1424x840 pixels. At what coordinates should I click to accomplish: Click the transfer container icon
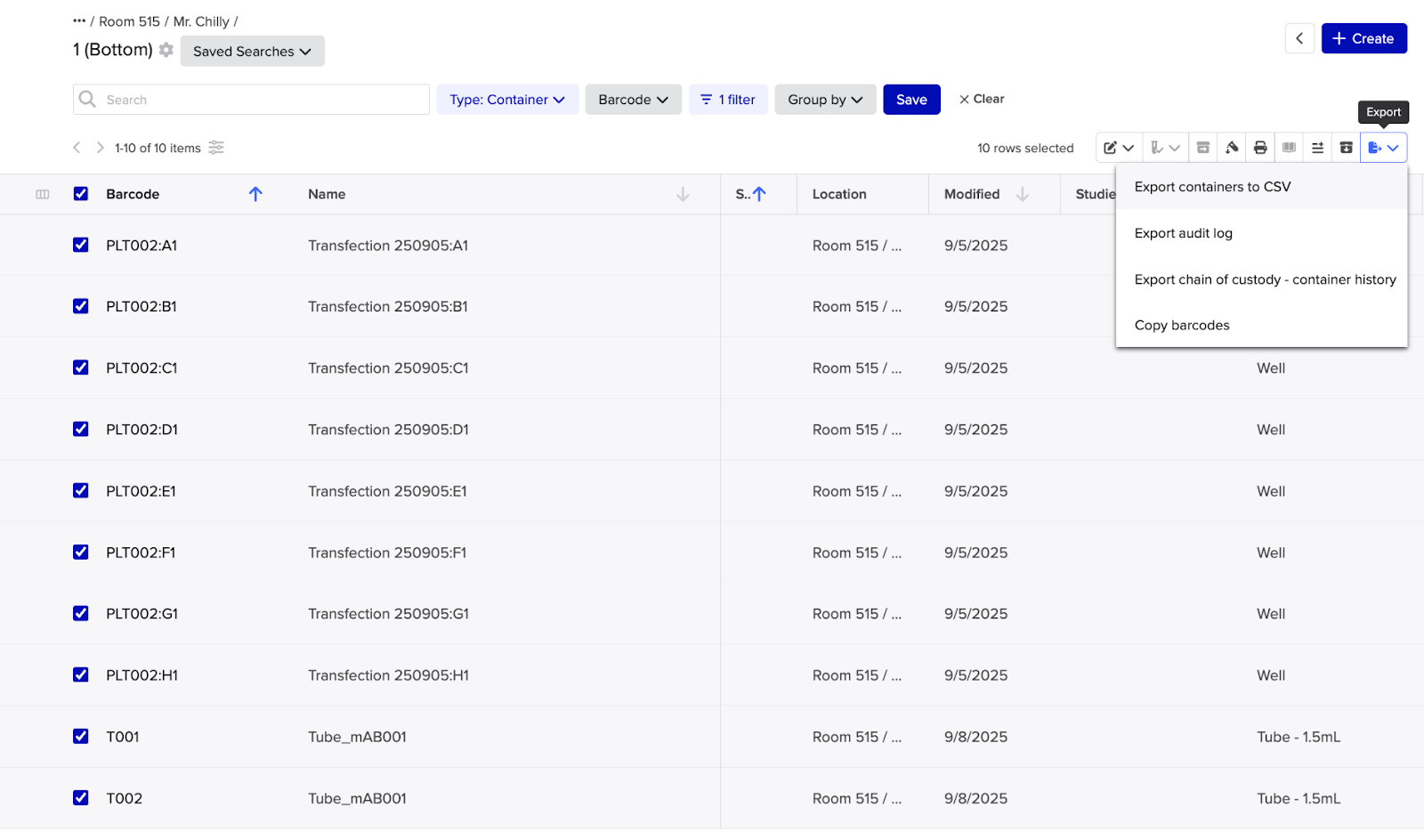point(1202,147)
